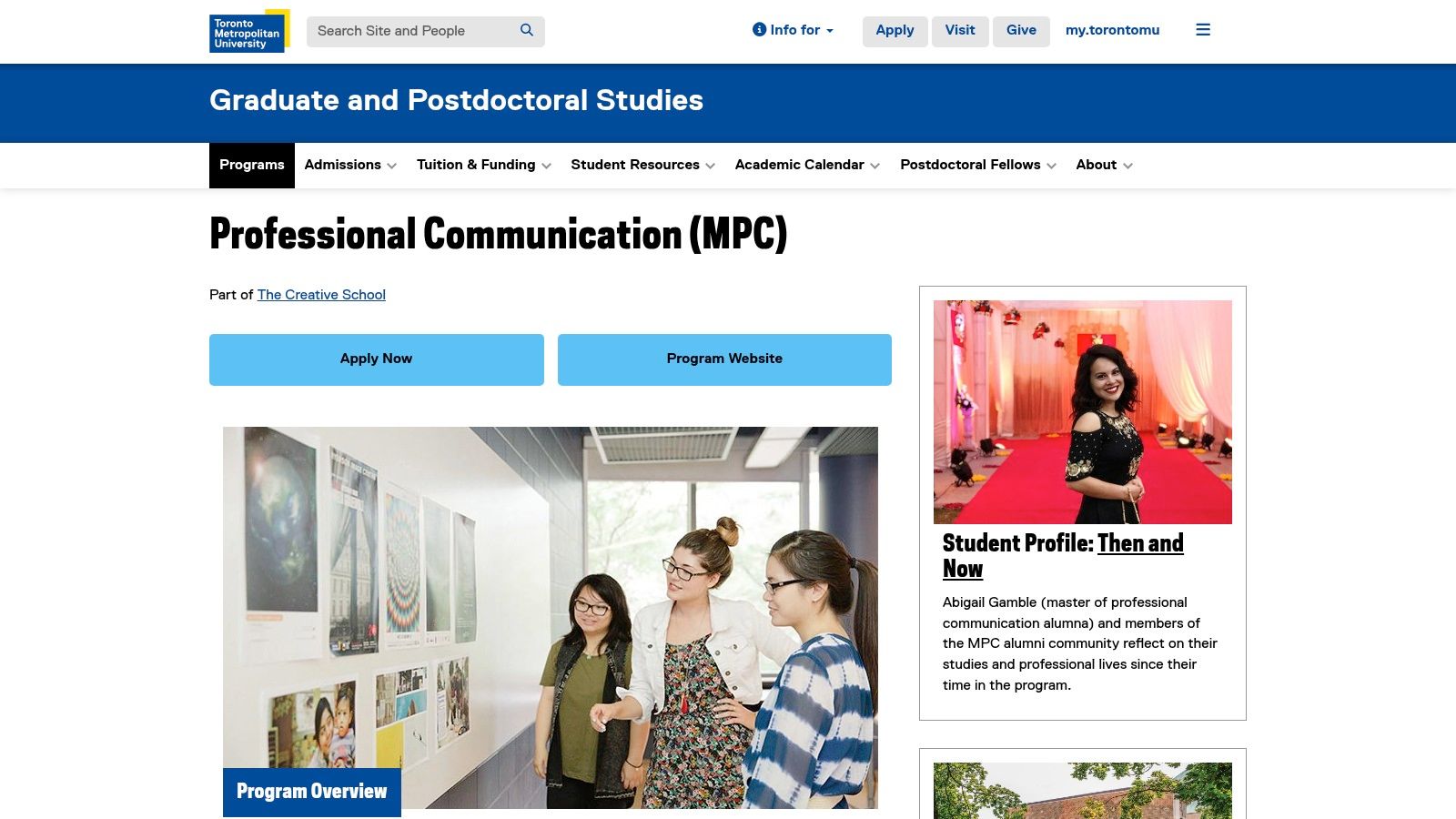
Task: Go to Graduate and Postdoctoral Studies heading
Action: 456,100
